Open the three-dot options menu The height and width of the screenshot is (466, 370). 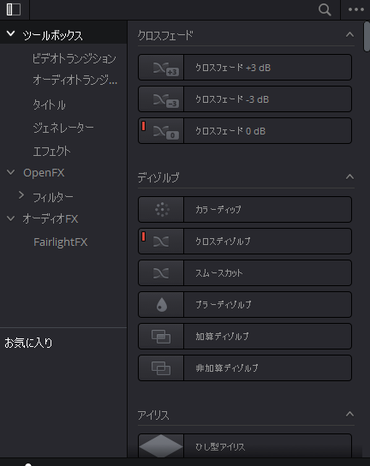point(356,10)
